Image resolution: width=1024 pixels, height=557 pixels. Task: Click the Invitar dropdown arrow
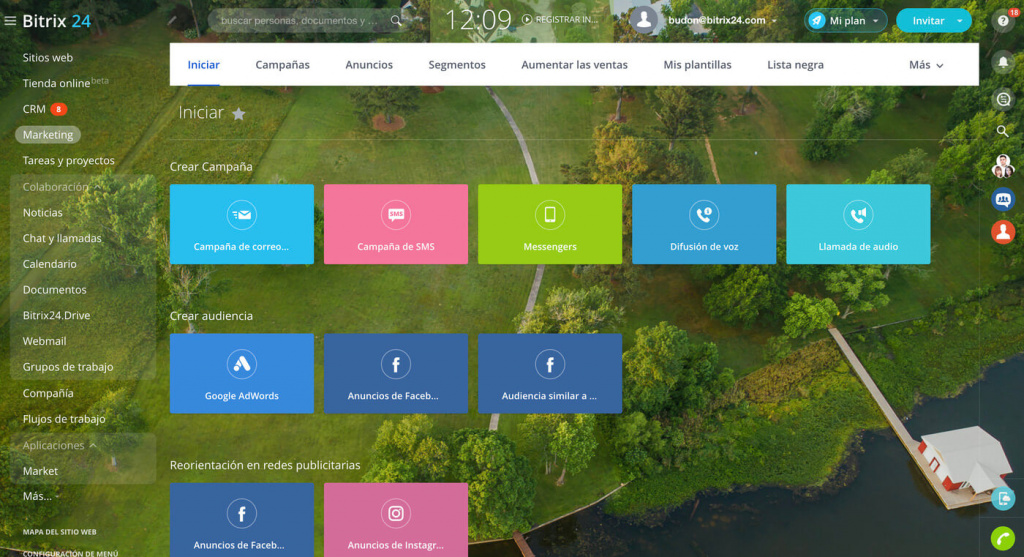tap(960, 20)
